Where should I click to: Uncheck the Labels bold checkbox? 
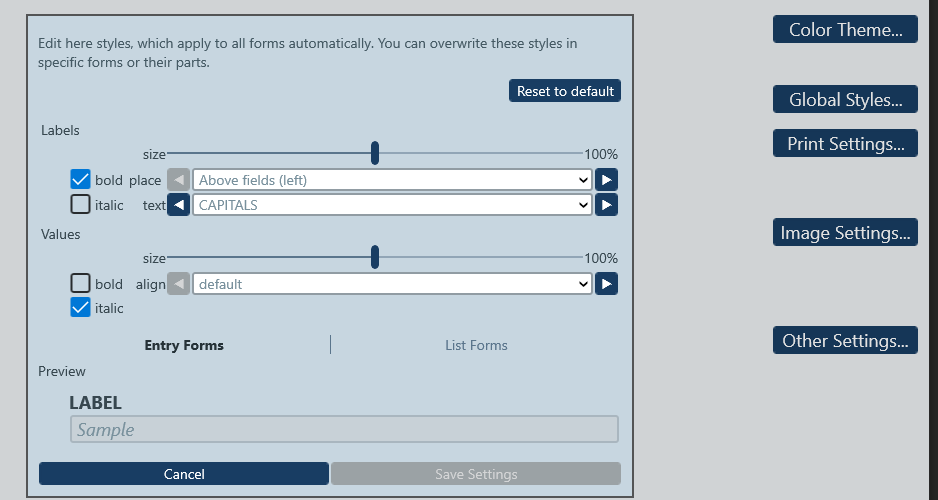[81, 180]
